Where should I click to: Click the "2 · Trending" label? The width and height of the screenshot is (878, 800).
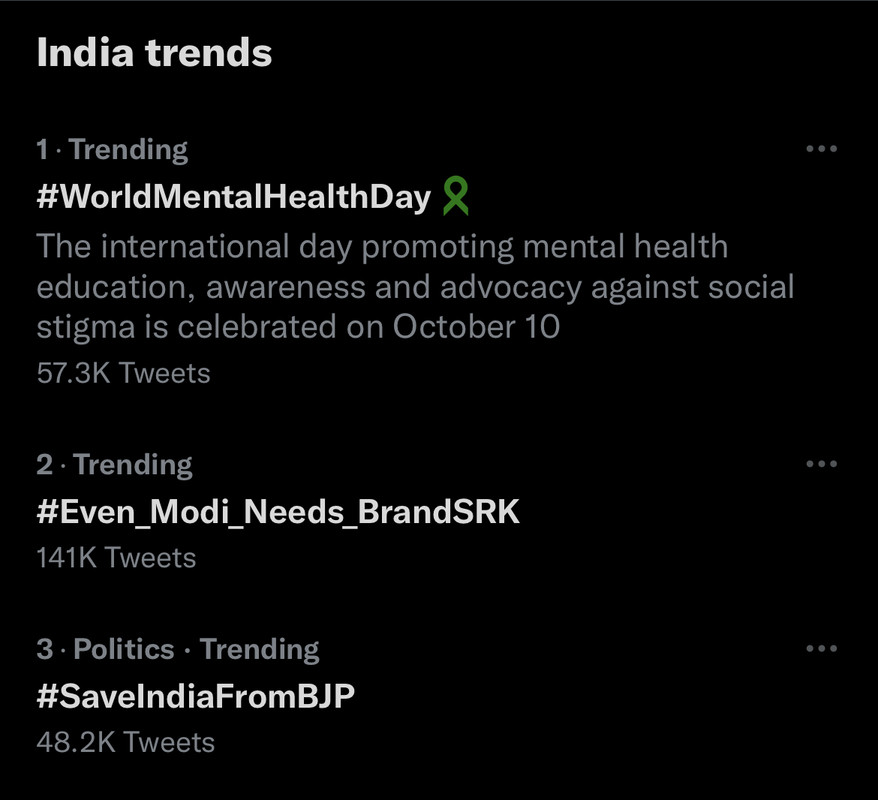(x=114, y=465)
